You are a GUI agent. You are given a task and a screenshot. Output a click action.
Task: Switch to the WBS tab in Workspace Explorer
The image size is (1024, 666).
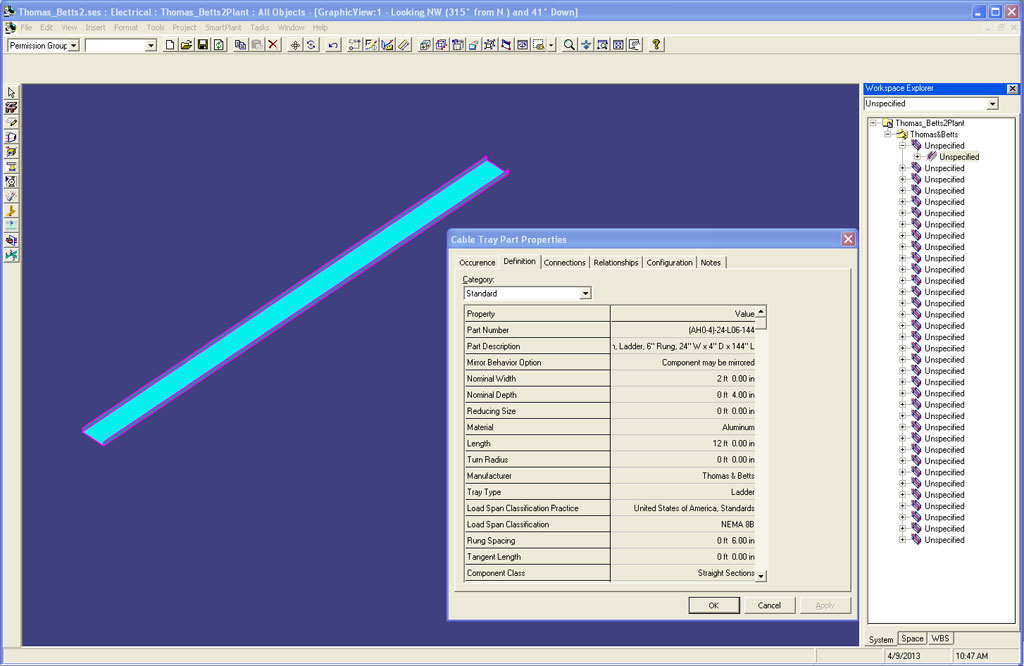940,638
